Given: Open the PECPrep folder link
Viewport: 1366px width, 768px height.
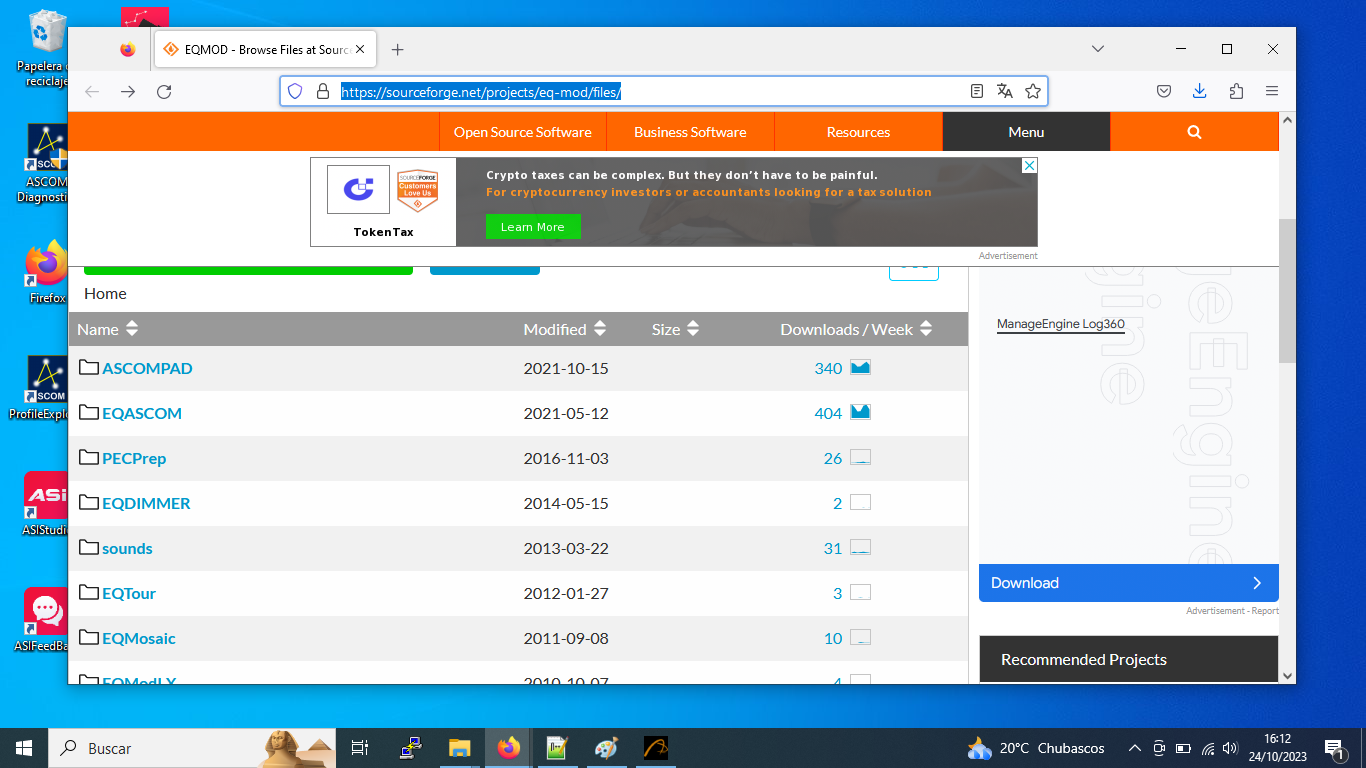Looking at the screenshot, I should tap(134, 458).
